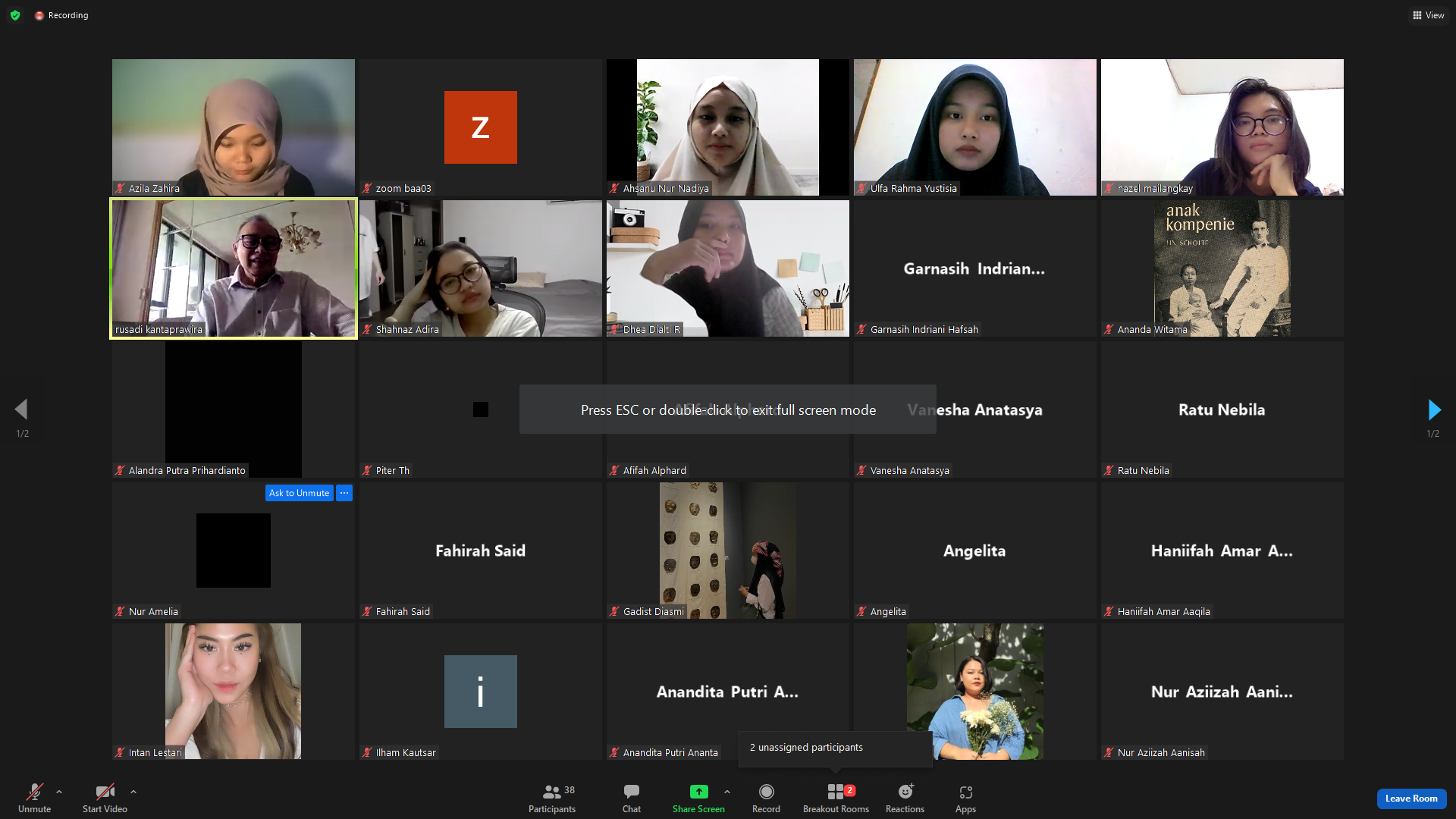1456x819 pixels.
Task: Click muted mic icon beside Nur Aziizah Aanisah
Action: (x=1109, y=752)
